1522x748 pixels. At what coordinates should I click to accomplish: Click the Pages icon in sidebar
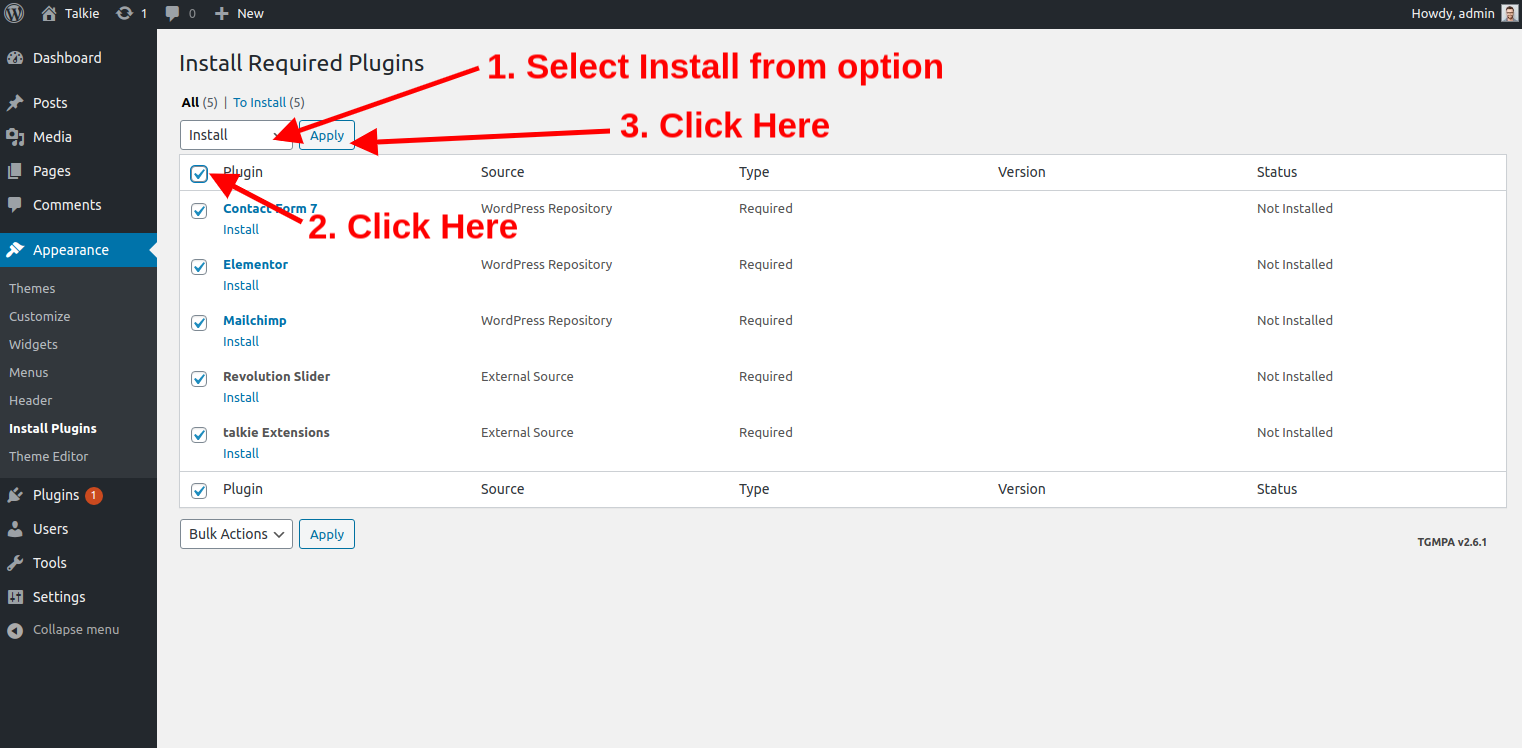point(15,171)
